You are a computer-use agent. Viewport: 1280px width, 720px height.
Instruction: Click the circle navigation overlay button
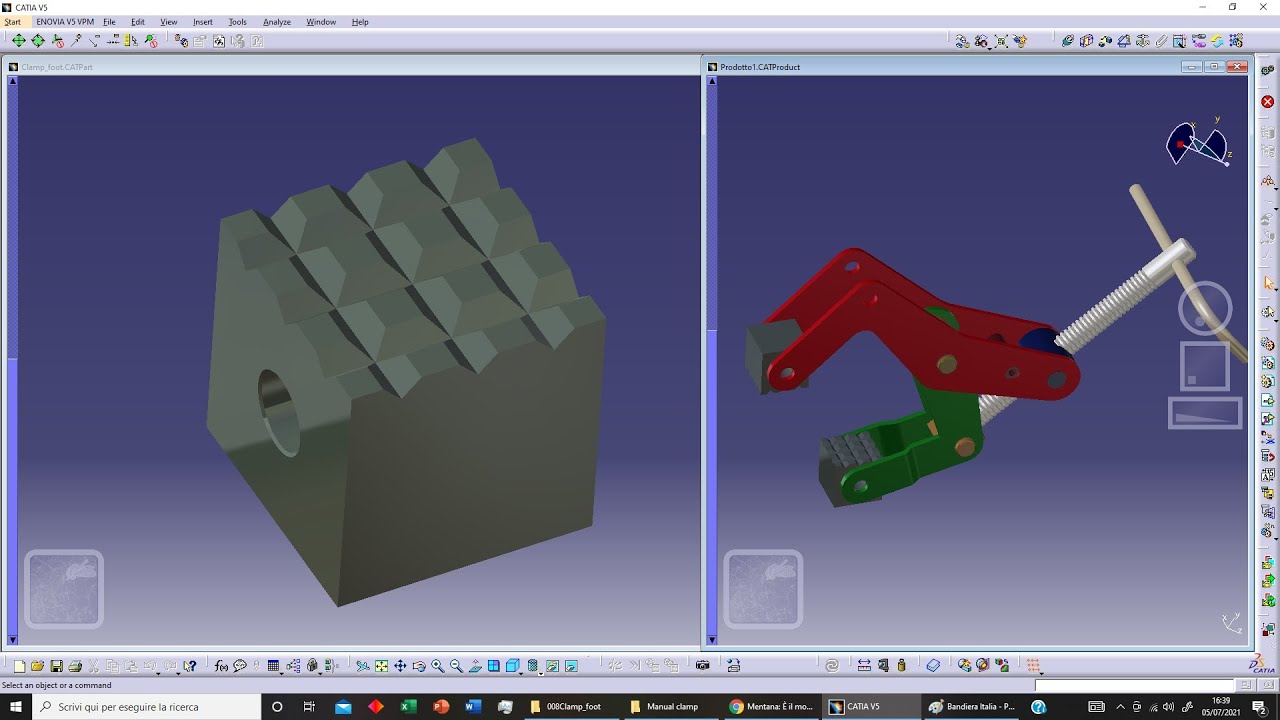tap(1205, 308)
